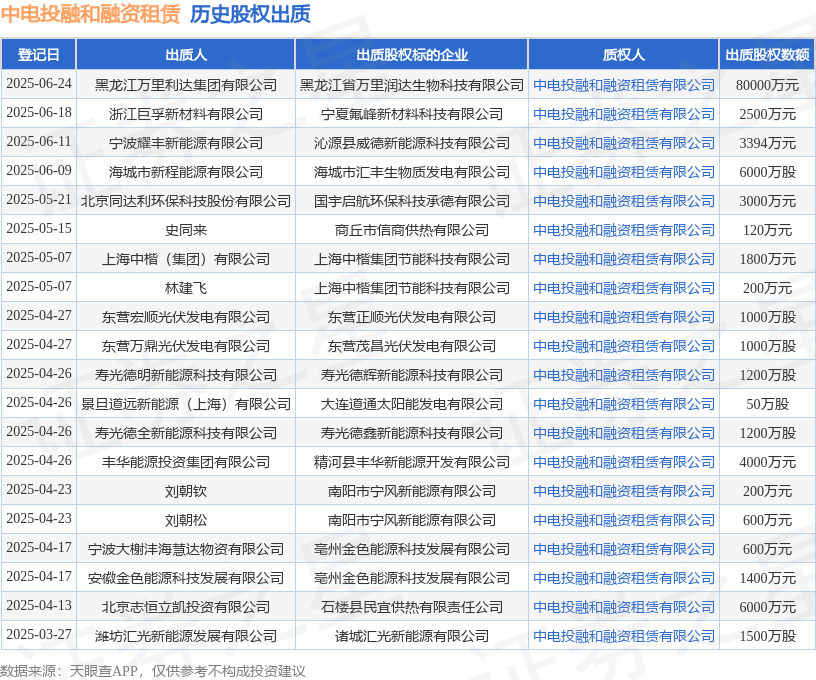Select the 出质股权标的企业 column header

pos(412,55)
